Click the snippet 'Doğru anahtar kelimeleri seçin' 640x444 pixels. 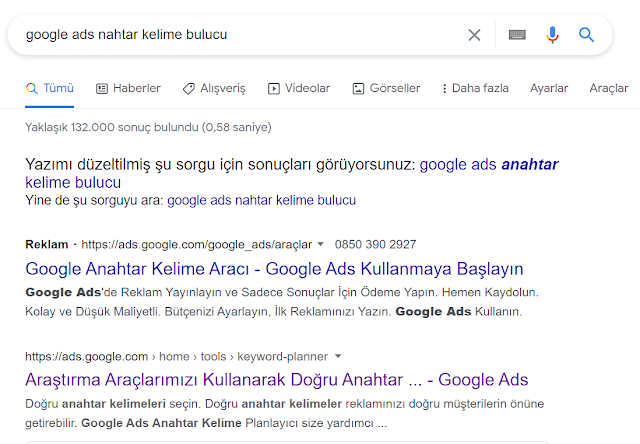pyautogui.click(x=284, y=413)
